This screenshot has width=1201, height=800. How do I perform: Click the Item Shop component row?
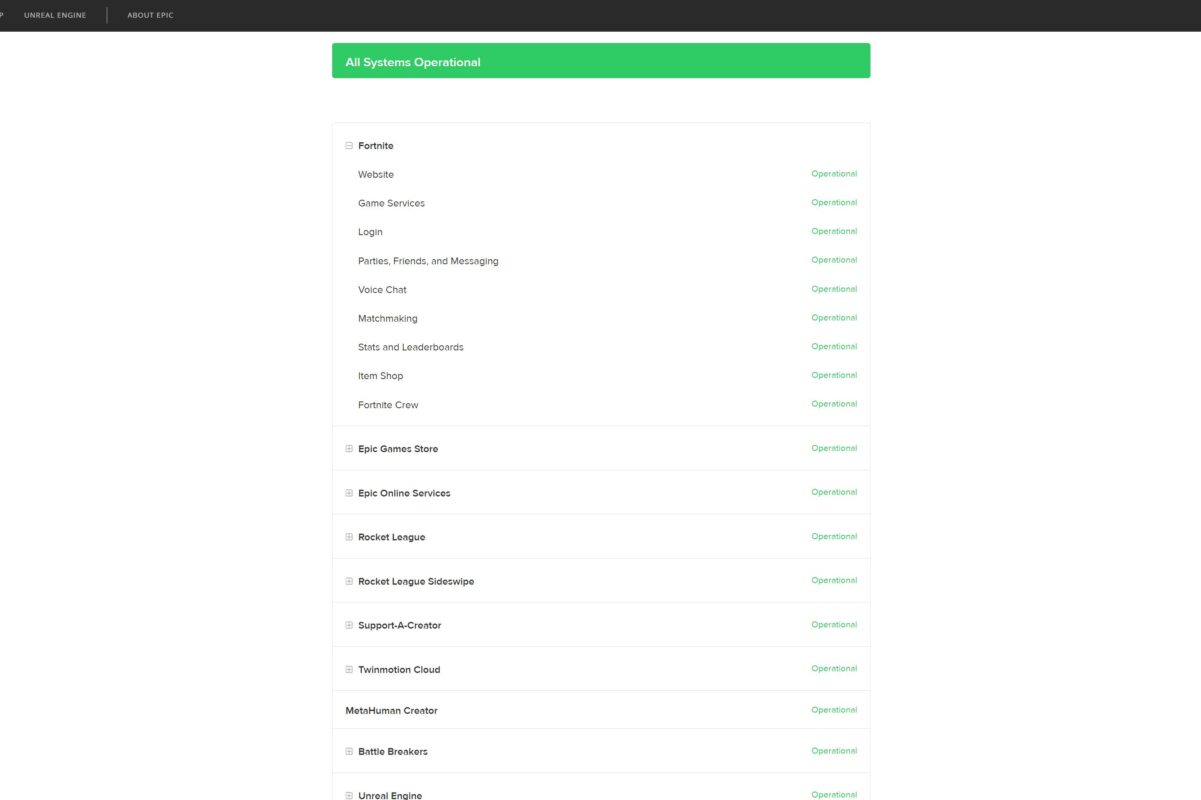[x=601, y=376]
